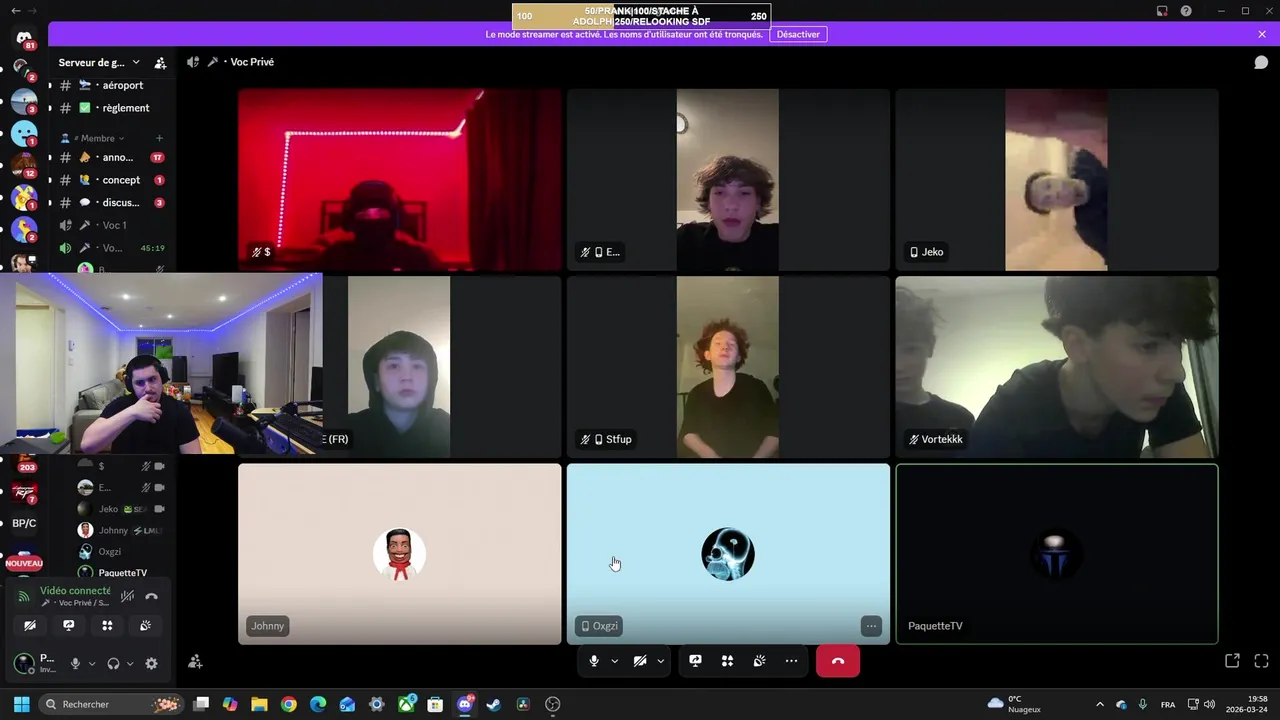
Task: Open Chrome from the taskbar
Action: coord(288,704)
